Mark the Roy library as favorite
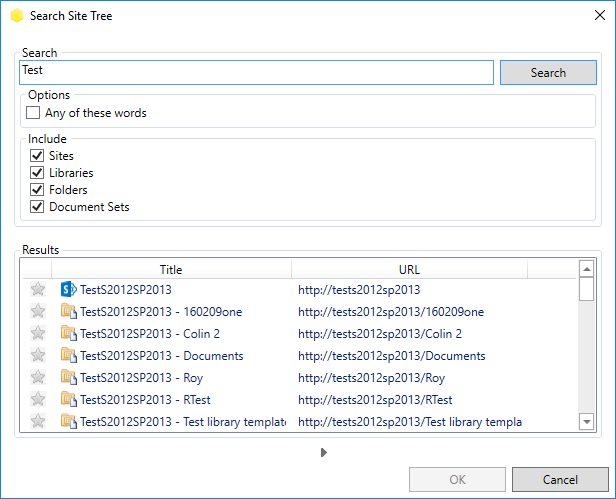 click(38, 377)
